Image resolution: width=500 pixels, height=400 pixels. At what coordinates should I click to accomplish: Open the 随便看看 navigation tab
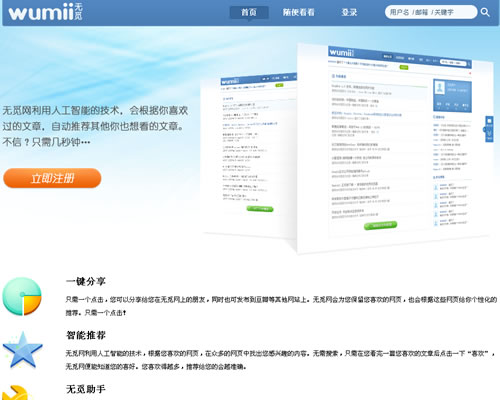[299, 13]
